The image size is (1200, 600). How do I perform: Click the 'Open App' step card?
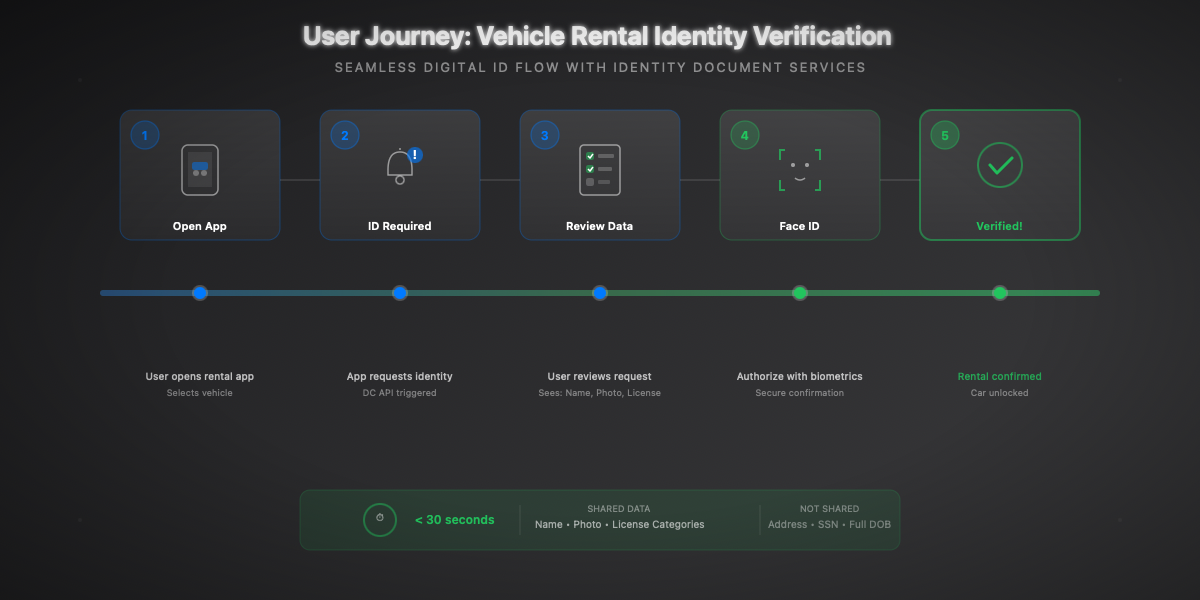[199, 175]
